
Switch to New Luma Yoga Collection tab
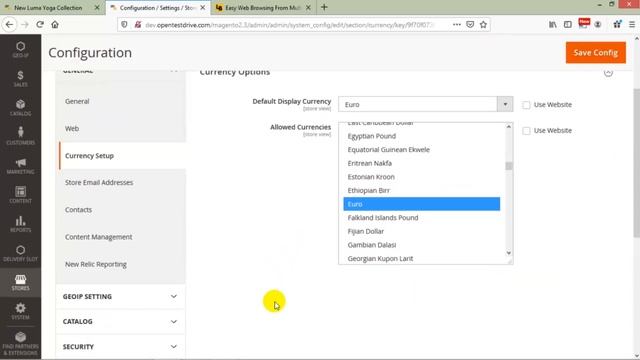(x=48, y=8)
